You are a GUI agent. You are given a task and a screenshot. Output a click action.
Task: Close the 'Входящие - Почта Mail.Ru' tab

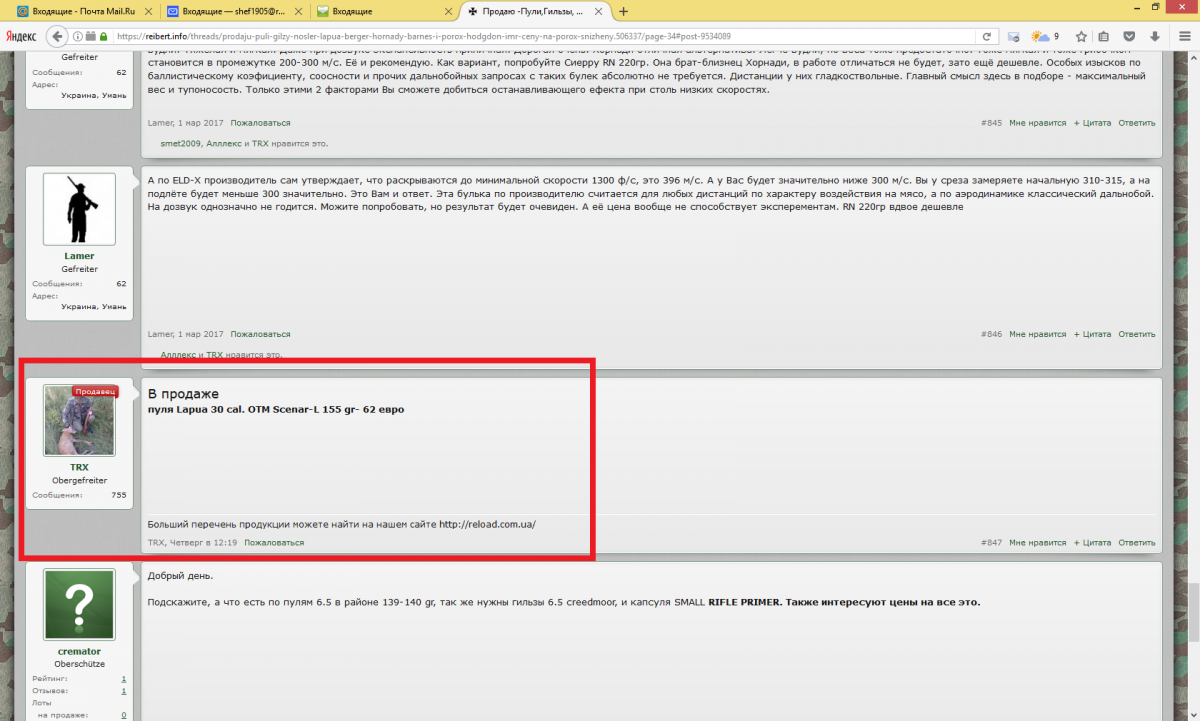coord(147,11)
